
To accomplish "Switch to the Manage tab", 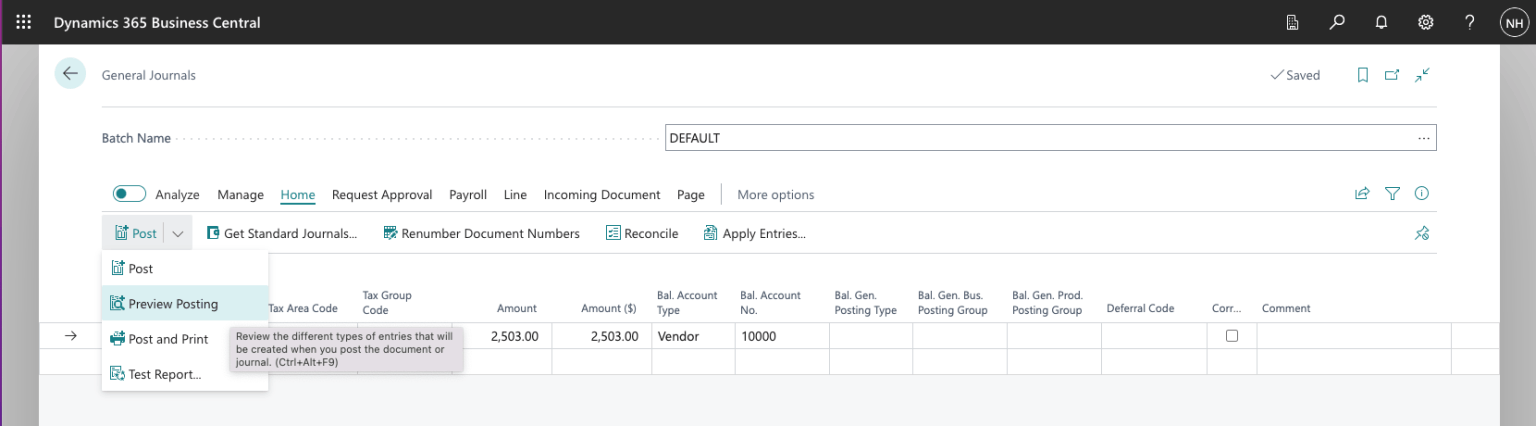I will (240, 195).
